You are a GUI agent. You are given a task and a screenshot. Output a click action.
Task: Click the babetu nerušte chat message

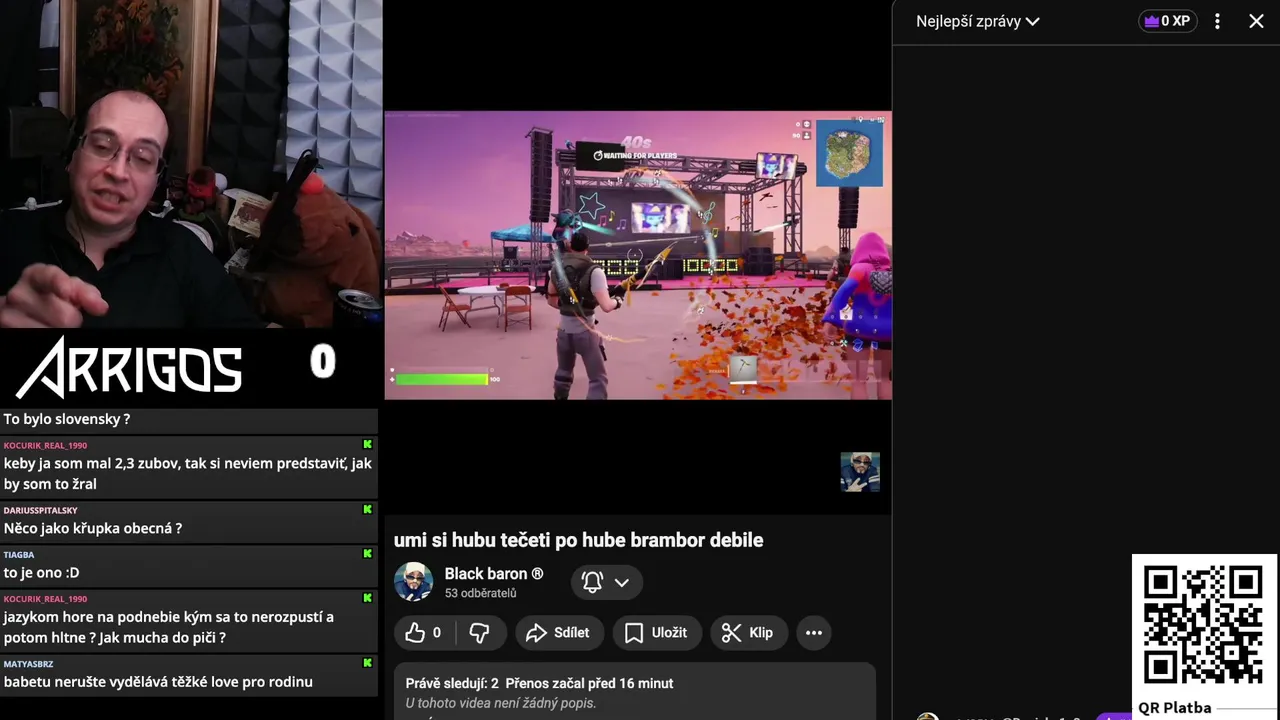click(158, 682)
